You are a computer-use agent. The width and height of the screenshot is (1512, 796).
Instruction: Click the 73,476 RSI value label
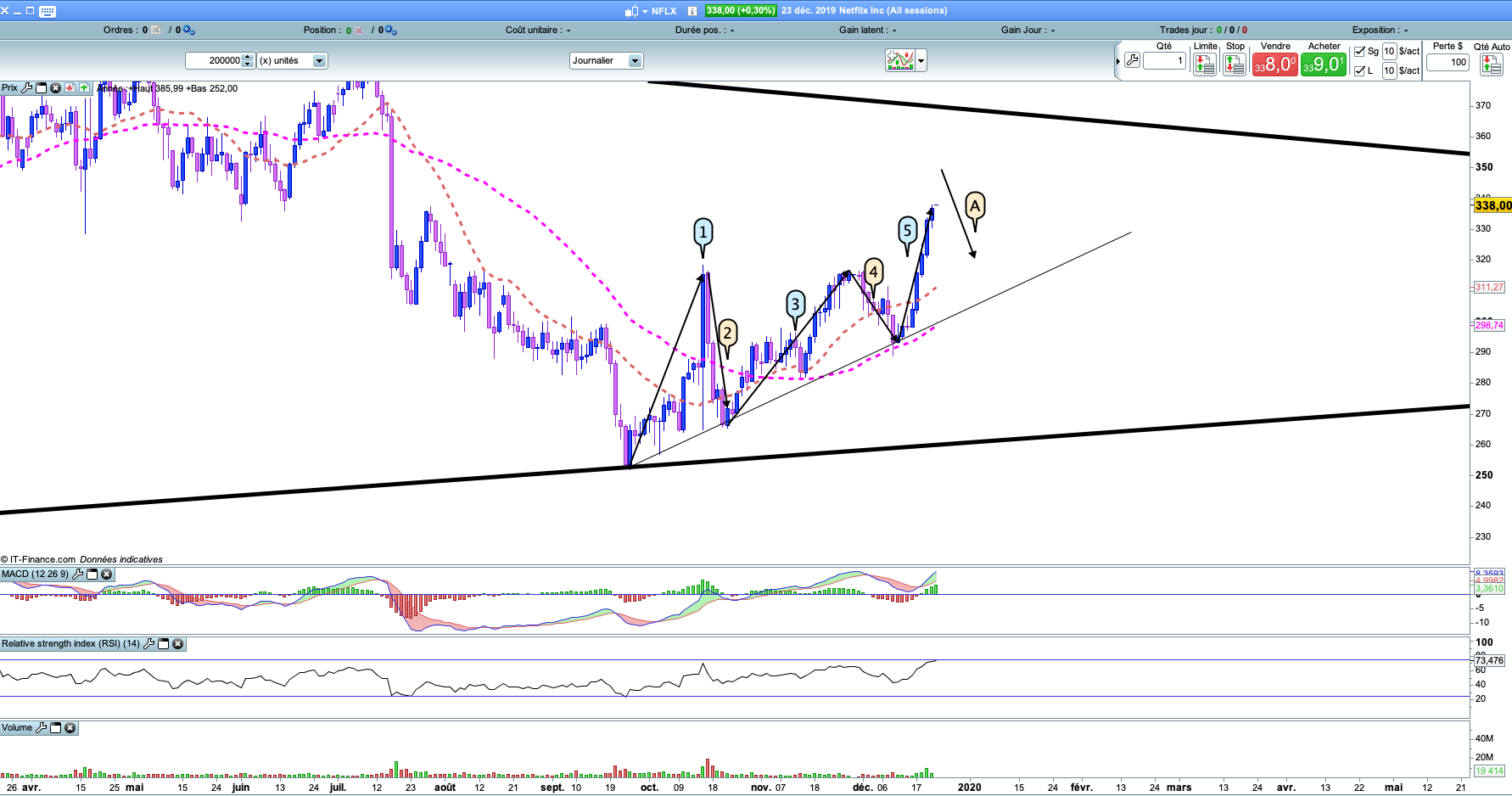pyautogui.click(x=1489, y=660)
